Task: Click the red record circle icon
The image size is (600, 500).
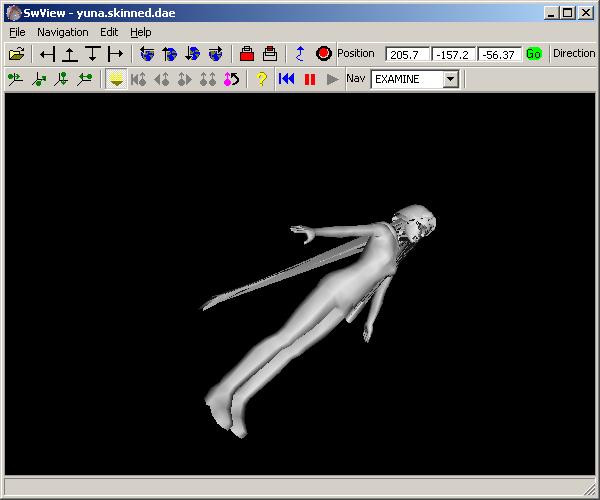Action: coord(323,54)
